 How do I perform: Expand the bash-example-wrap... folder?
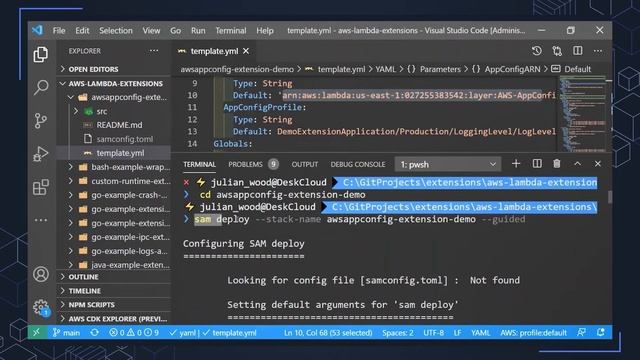[113, 167]
